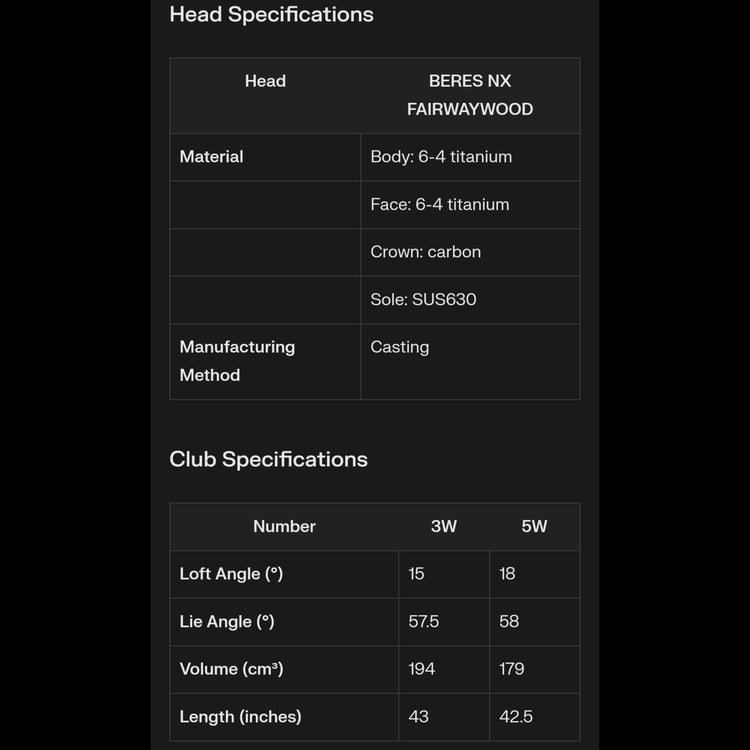The image size is (750, 750).
Task: Click the 5W lie angle value 58
Action: 509,622
